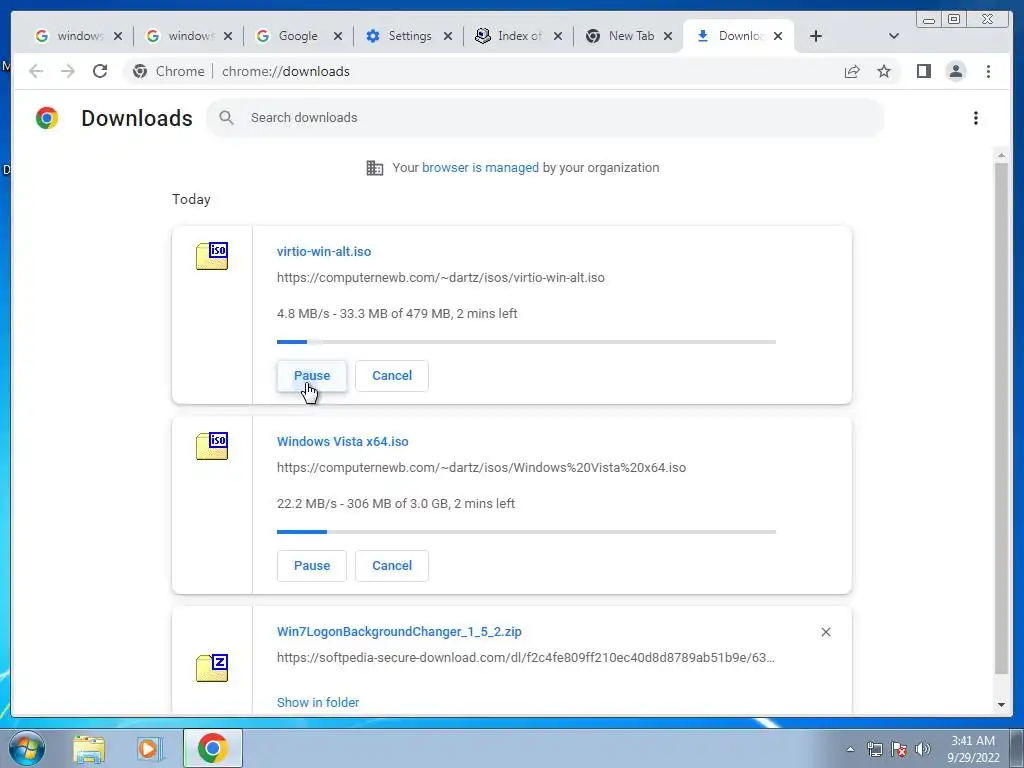
Task: Open Windows Explorer from the taskbar
Action: 89,749
